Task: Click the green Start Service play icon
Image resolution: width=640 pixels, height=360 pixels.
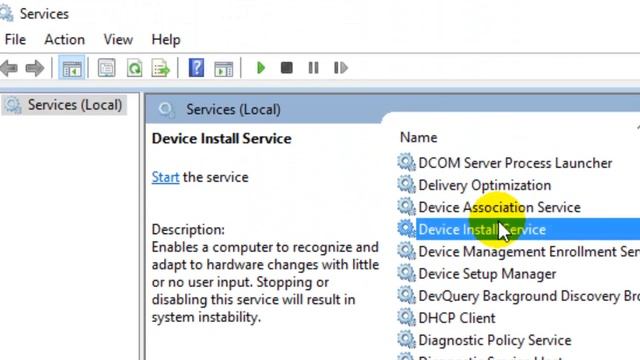Action: coord(261,68)
